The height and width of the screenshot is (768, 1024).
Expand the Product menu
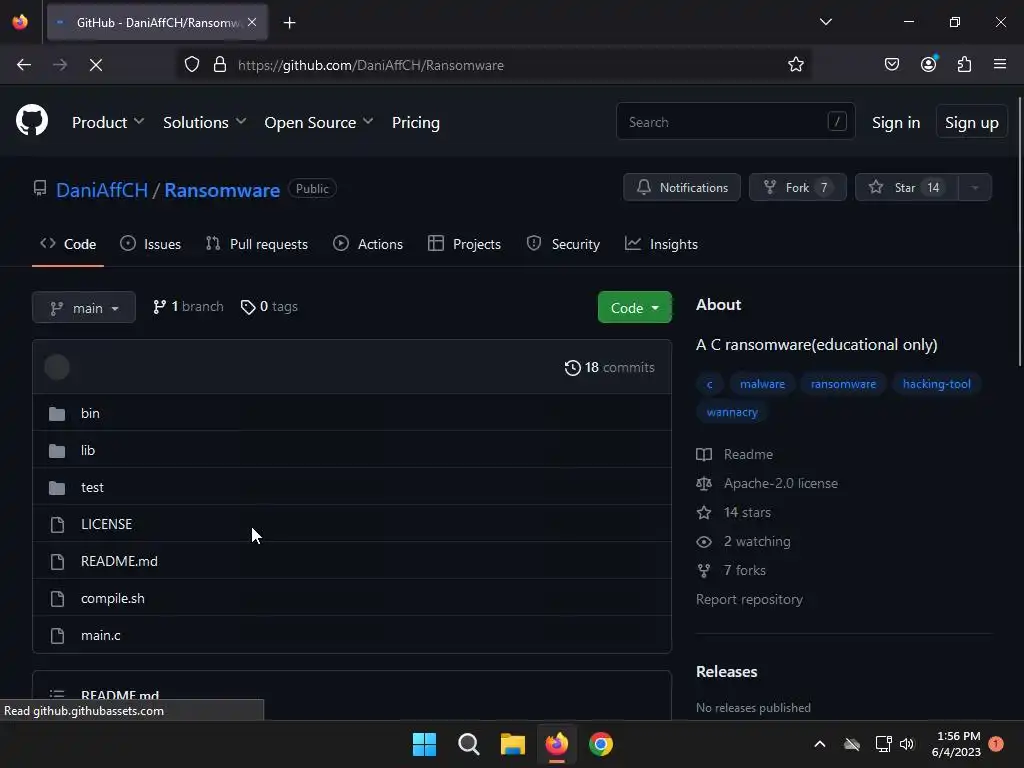tap(108, 122)
